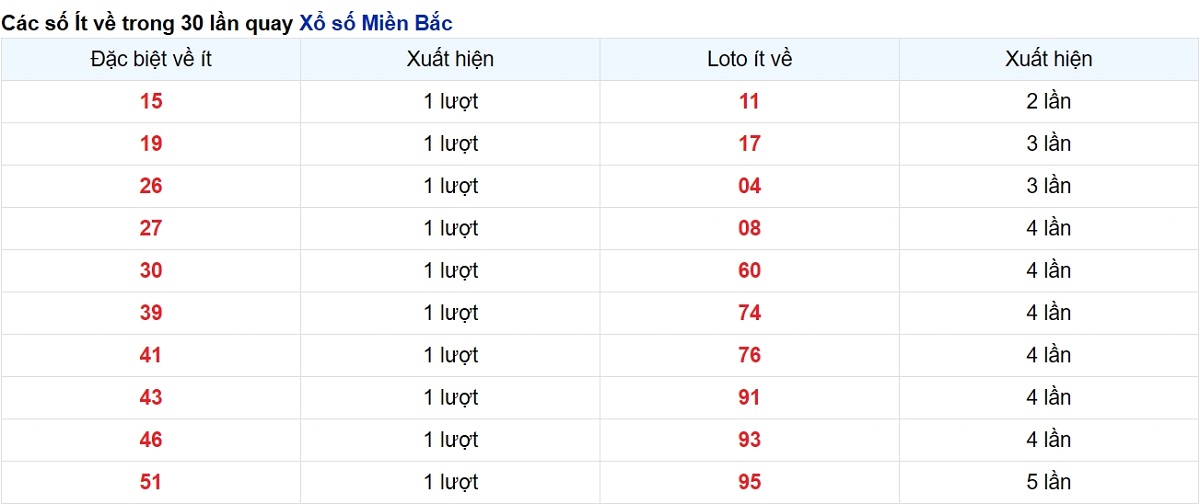Select special number 15
1200x504 pixels.
(x=151, y=101)
